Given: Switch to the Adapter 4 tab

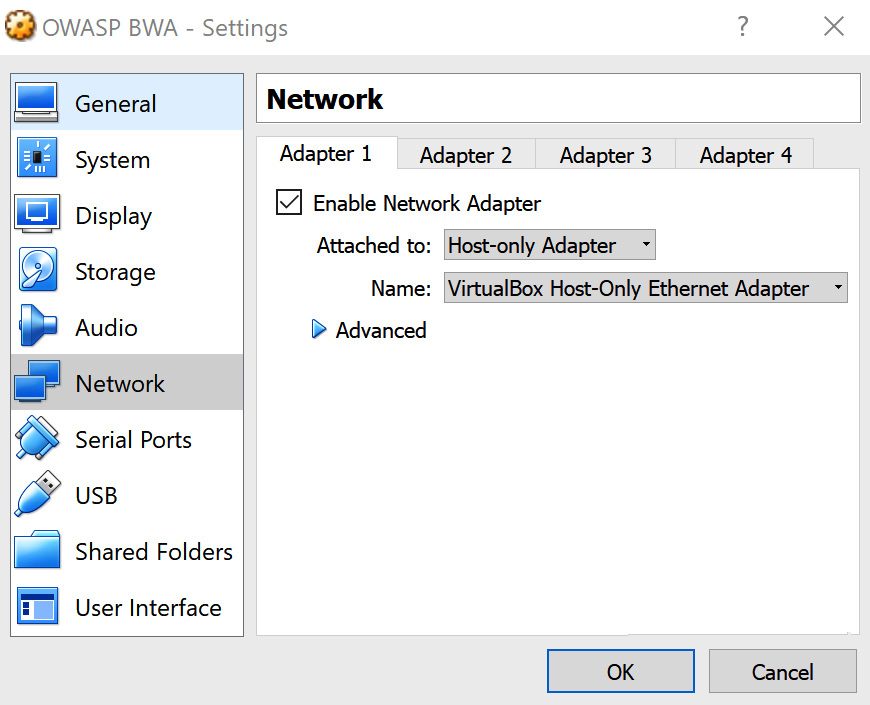Looking at the screenshot, I should 745,155.
